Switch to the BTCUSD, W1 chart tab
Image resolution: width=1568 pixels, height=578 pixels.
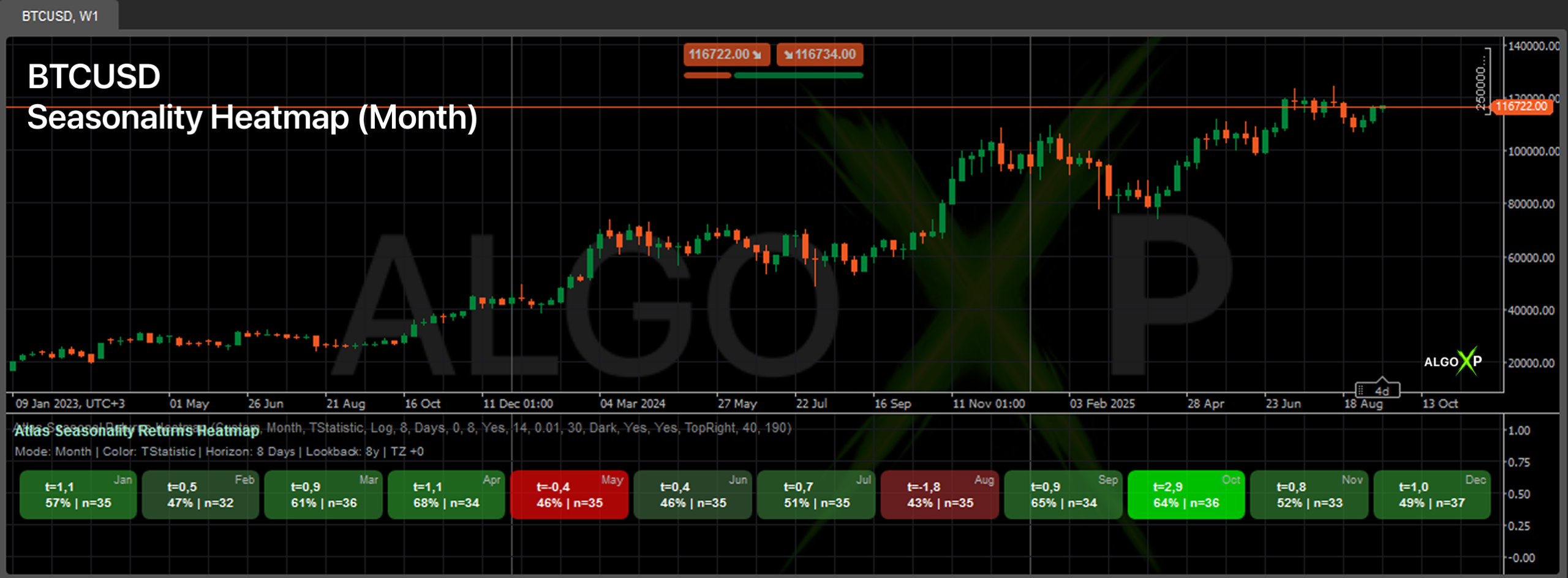59,16
